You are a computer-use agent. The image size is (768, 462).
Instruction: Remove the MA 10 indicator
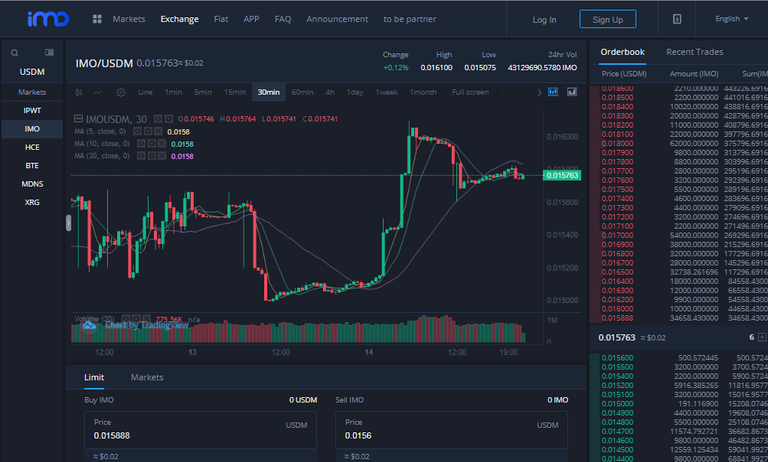point(162,144)
